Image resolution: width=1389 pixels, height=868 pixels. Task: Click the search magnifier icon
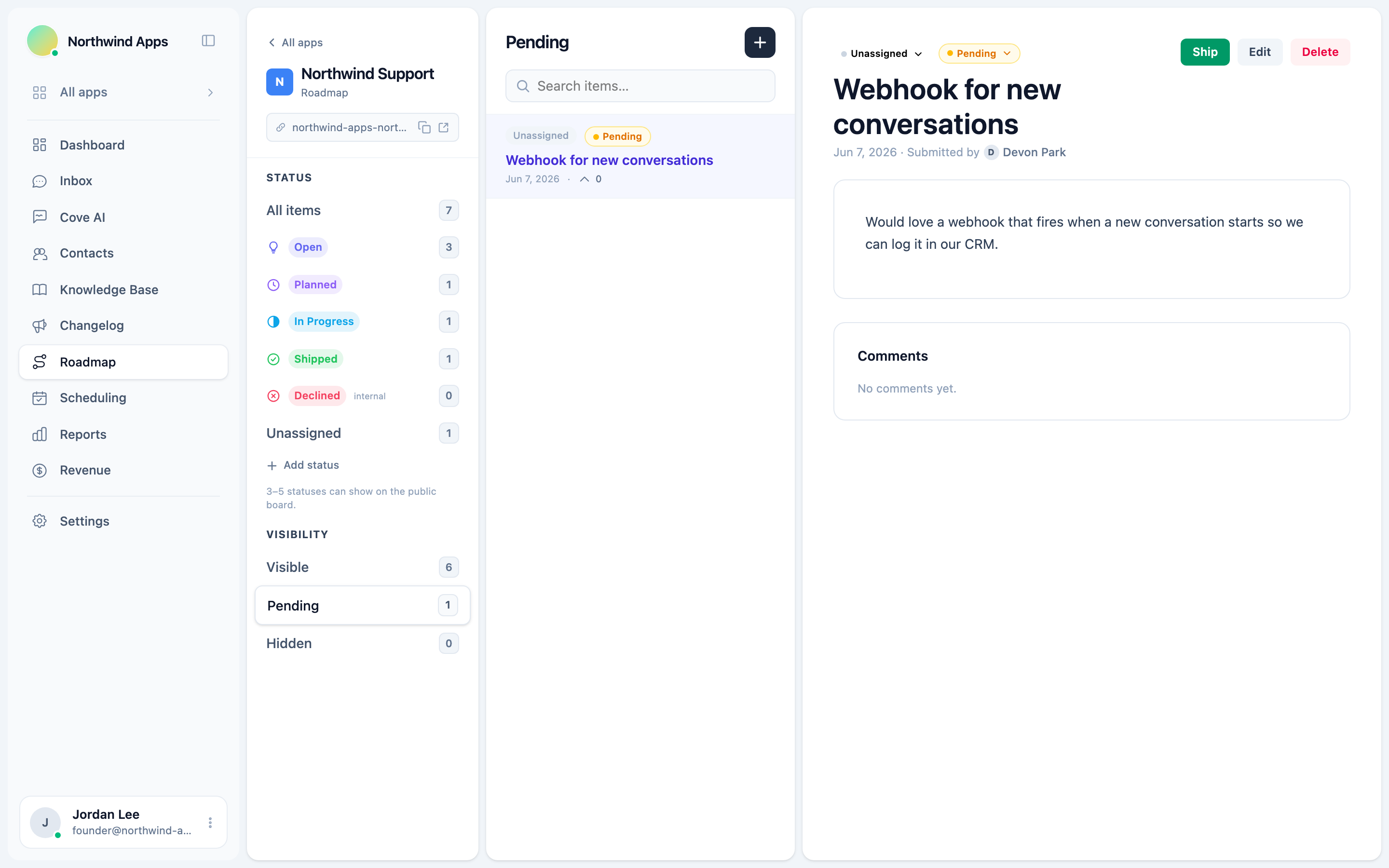523,86
